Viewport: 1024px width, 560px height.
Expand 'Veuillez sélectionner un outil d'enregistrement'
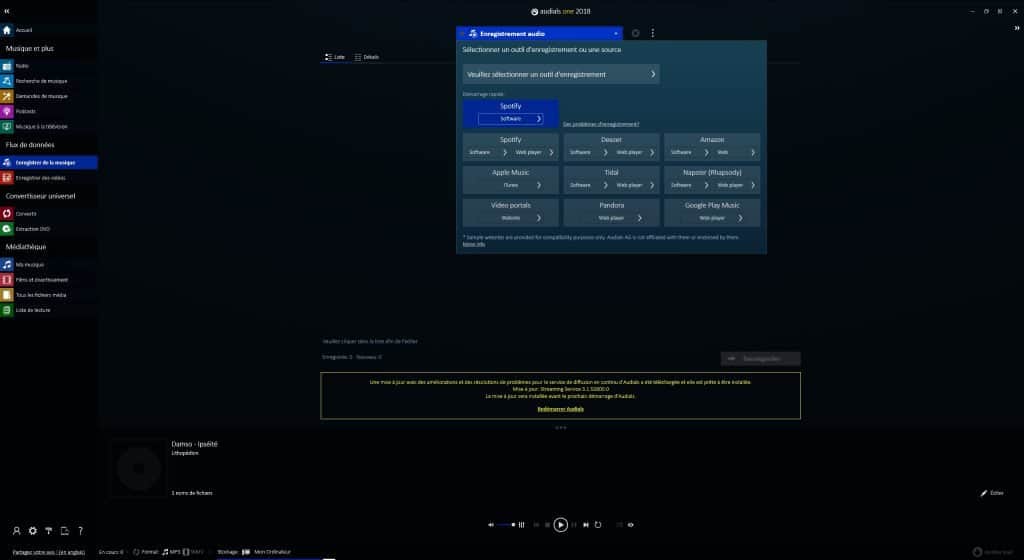pos(561,74)
